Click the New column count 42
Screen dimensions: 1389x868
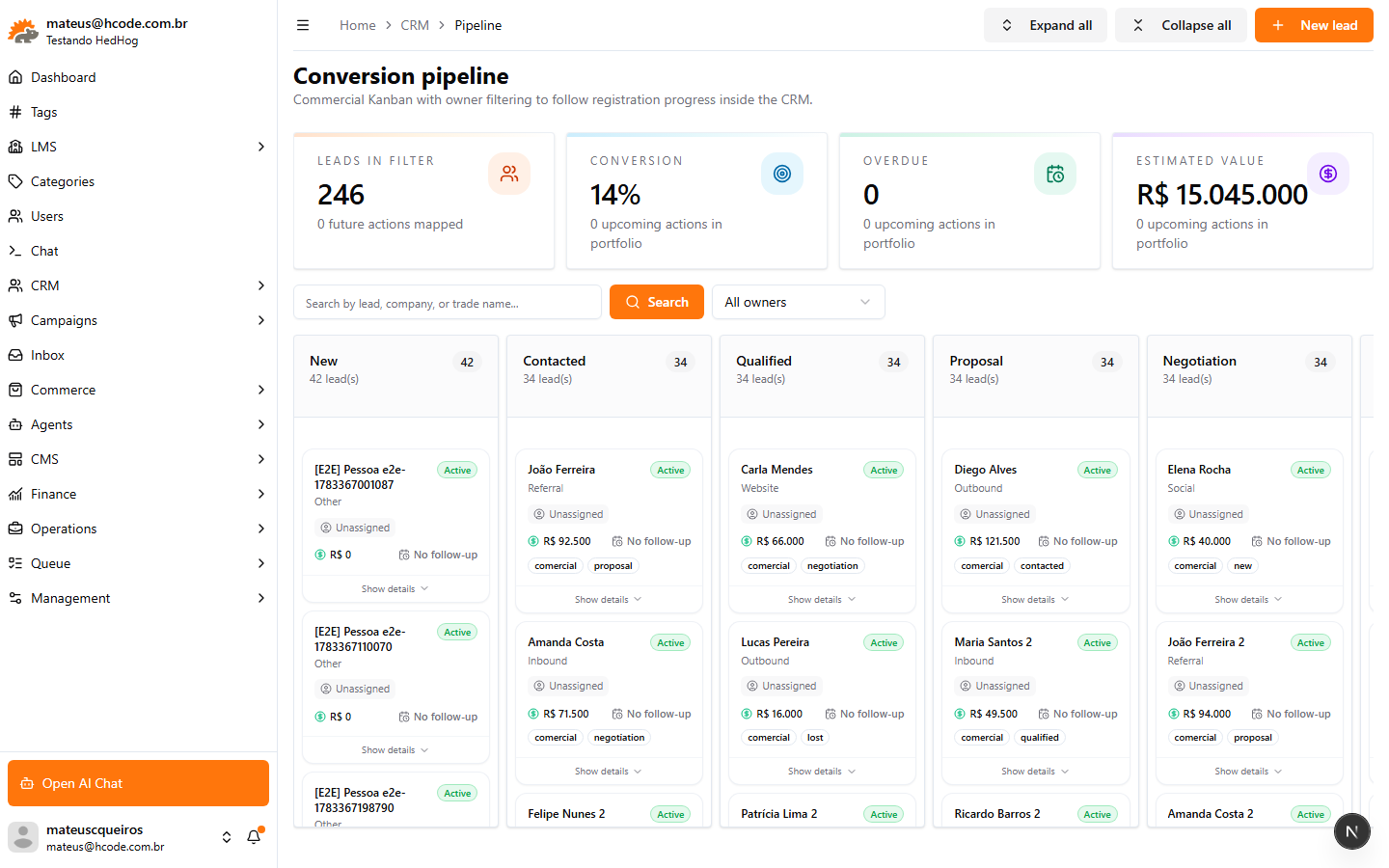tap(467, 362)
